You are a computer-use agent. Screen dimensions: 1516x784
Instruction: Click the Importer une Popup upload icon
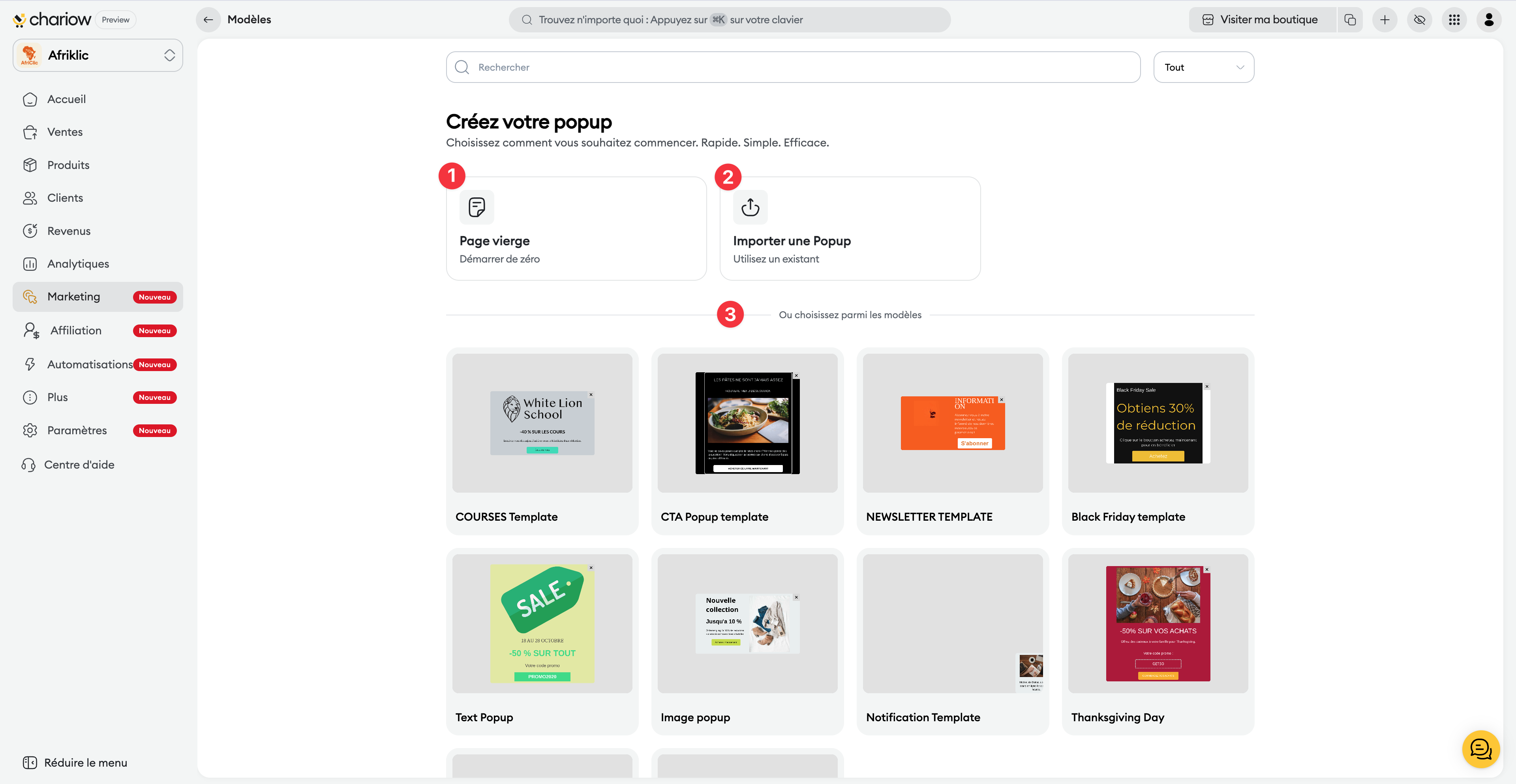point(750,207)
